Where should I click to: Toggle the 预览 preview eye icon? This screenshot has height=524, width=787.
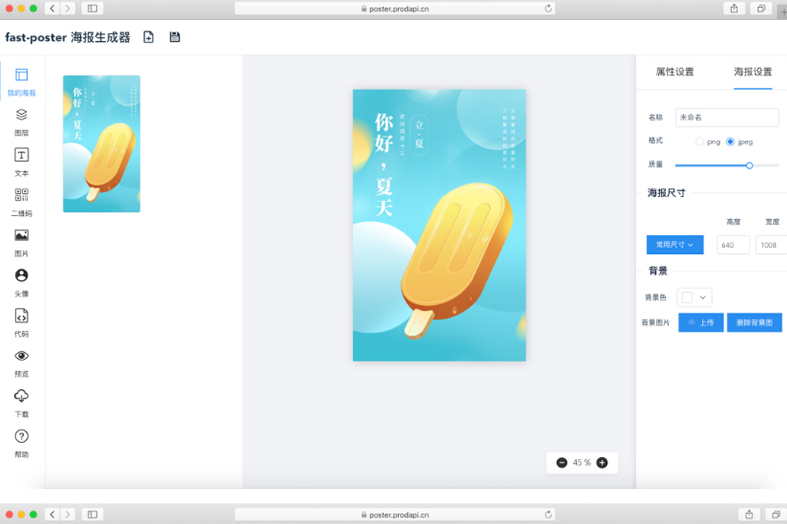pyautogui.click(x=21, y=356)
